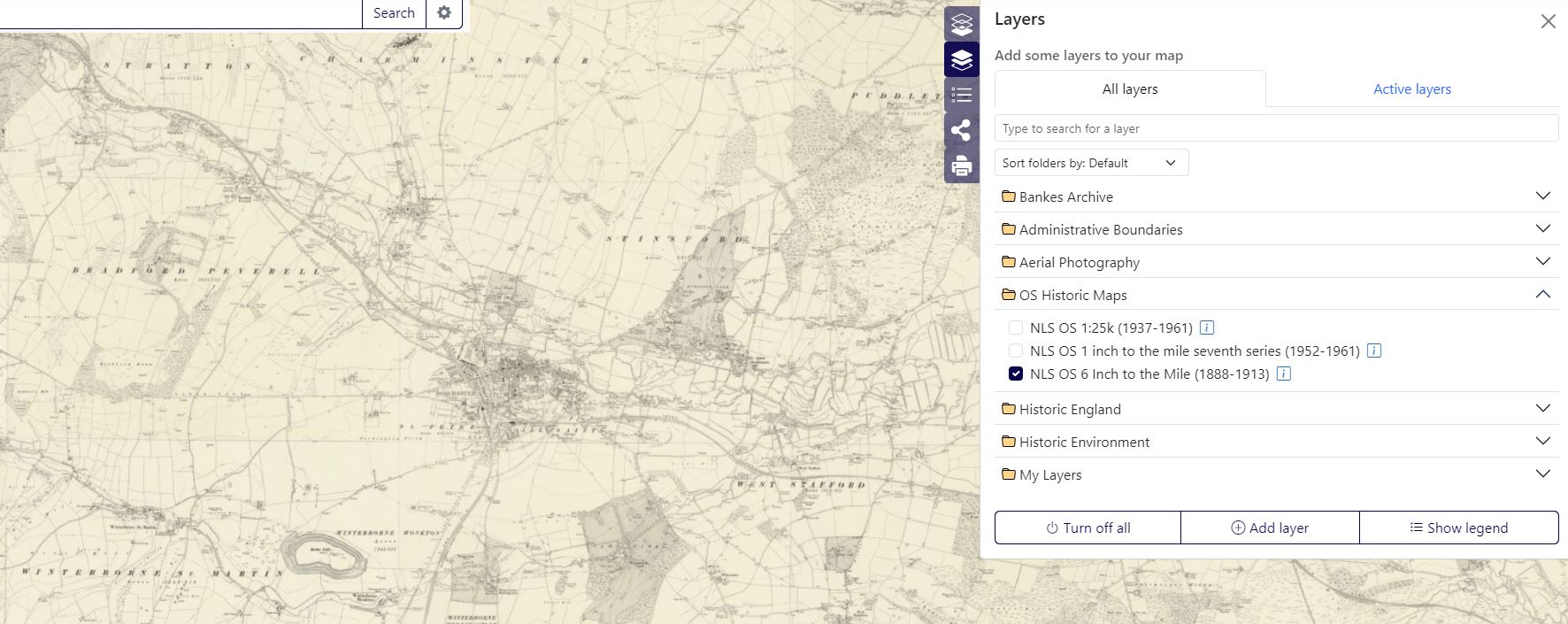Click 'NLS OS 1 inch to the mile seventh series' label

(x=1195, y=351)
